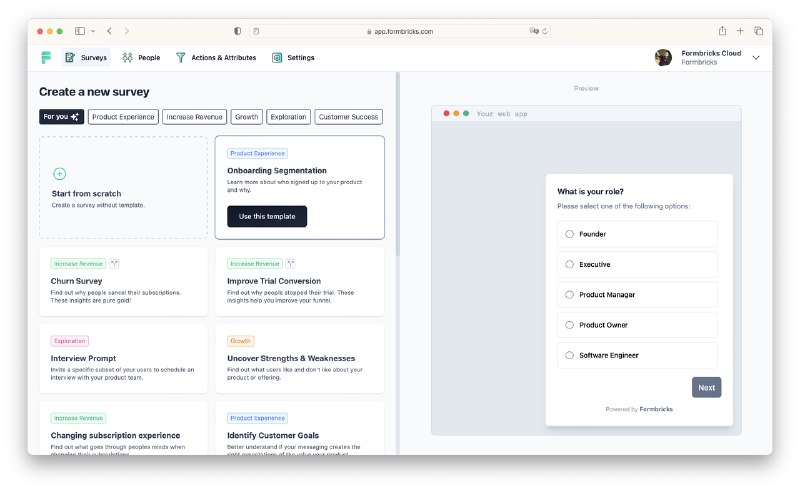This screenshot has height=491, width=800.
Task: Select the For you filter
Action: (61, 117)
